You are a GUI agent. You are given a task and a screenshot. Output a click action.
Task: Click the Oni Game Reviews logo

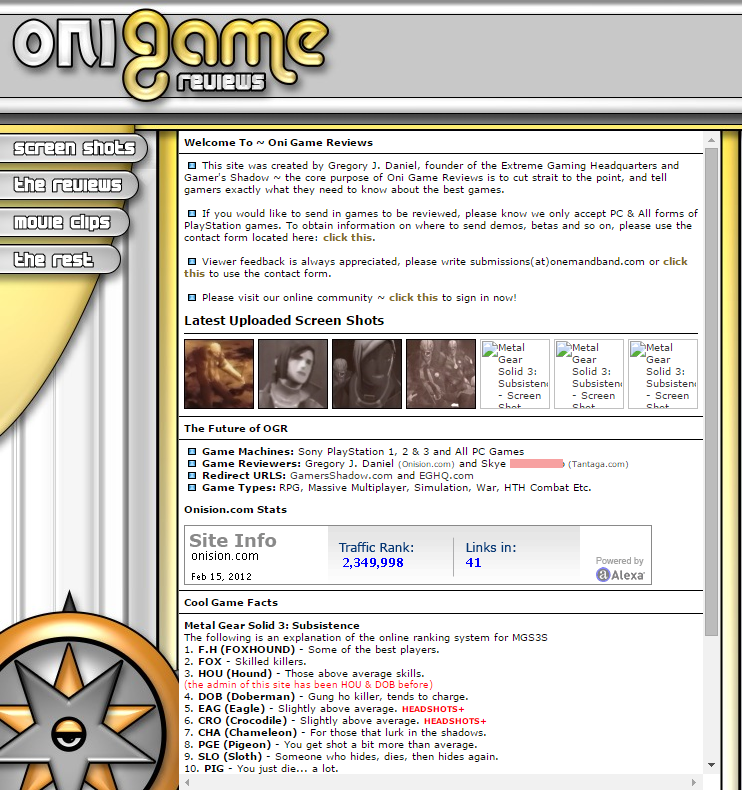[x=170, y=54]
